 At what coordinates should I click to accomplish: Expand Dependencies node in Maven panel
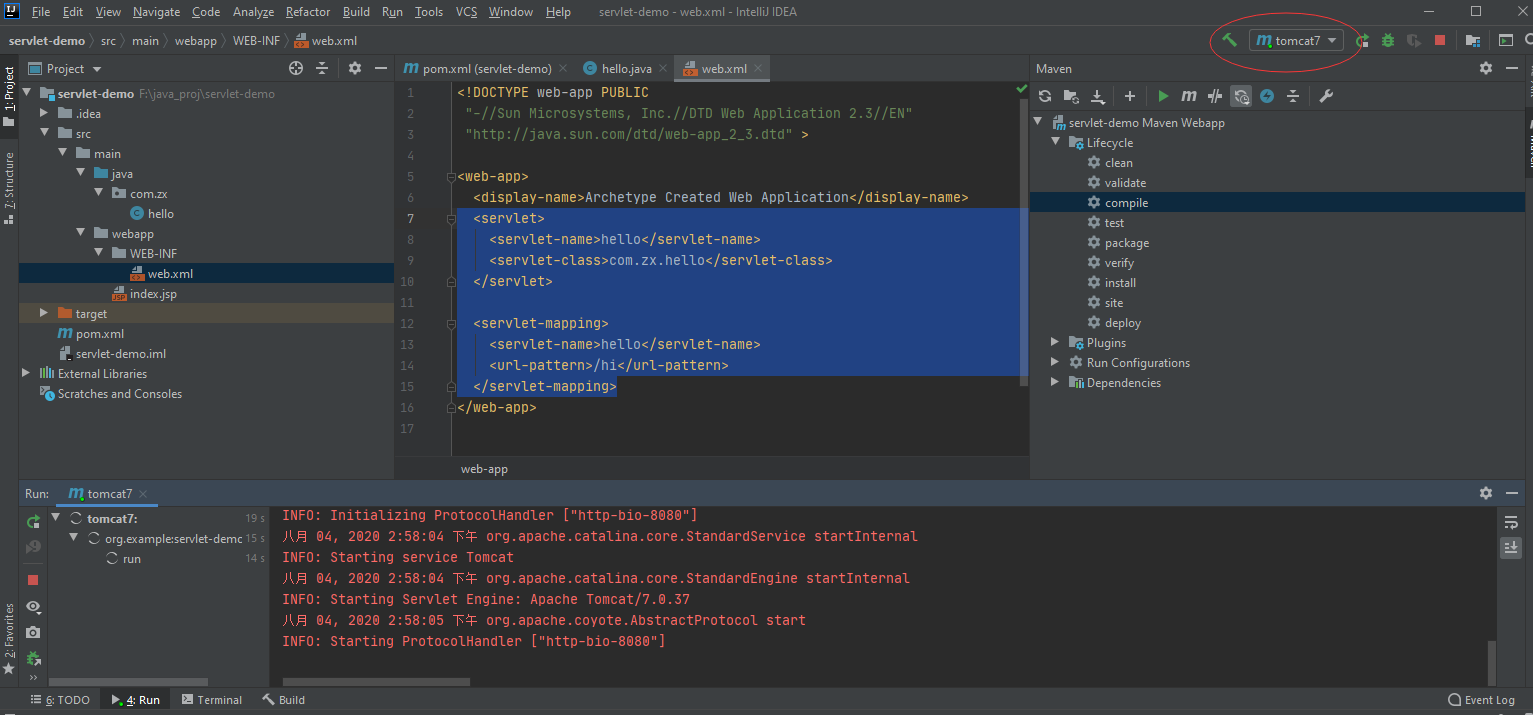point(1055,382)
